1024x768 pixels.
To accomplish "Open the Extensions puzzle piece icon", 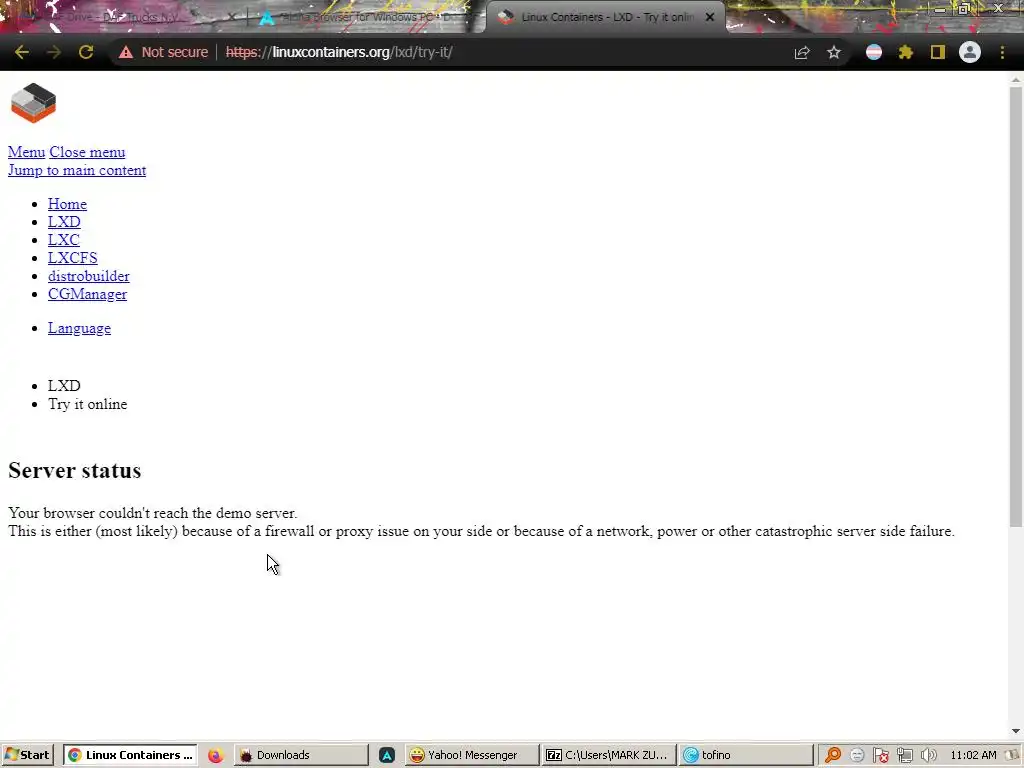I will click(906, 52).
